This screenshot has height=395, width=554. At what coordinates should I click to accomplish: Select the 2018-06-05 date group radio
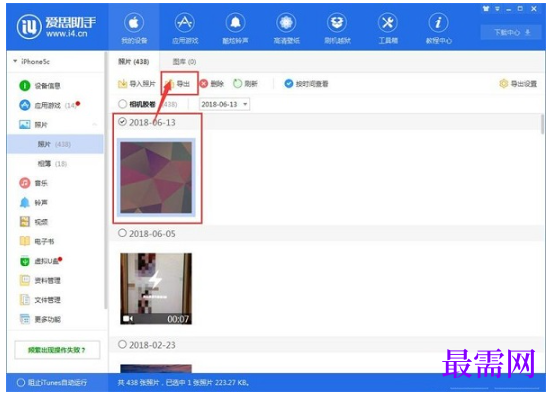122,233
